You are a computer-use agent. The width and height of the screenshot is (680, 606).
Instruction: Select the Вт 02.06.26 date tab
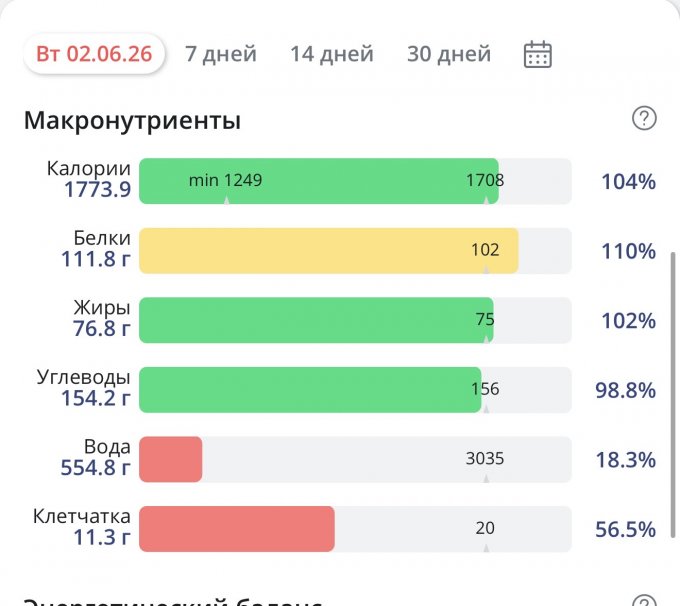click(x=94, y=54)
